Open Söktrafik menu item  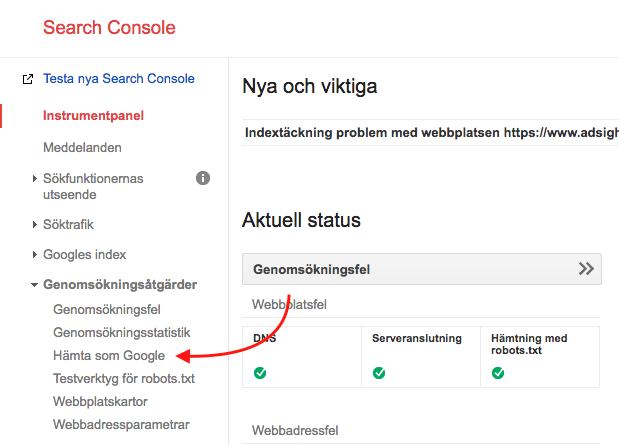[68, 225]
